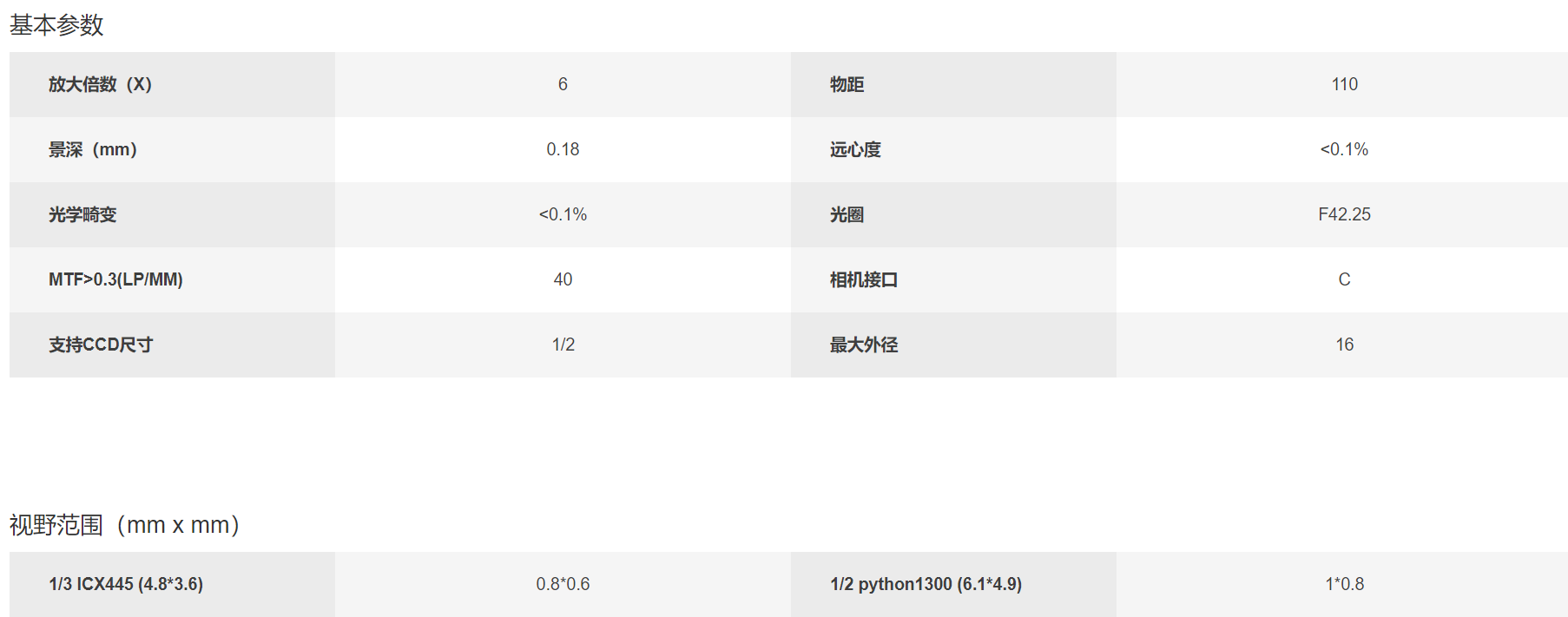Viewport: 1568px width, 617px height.
Task: Select the 物距 label cell
Action: click(953, 84)
